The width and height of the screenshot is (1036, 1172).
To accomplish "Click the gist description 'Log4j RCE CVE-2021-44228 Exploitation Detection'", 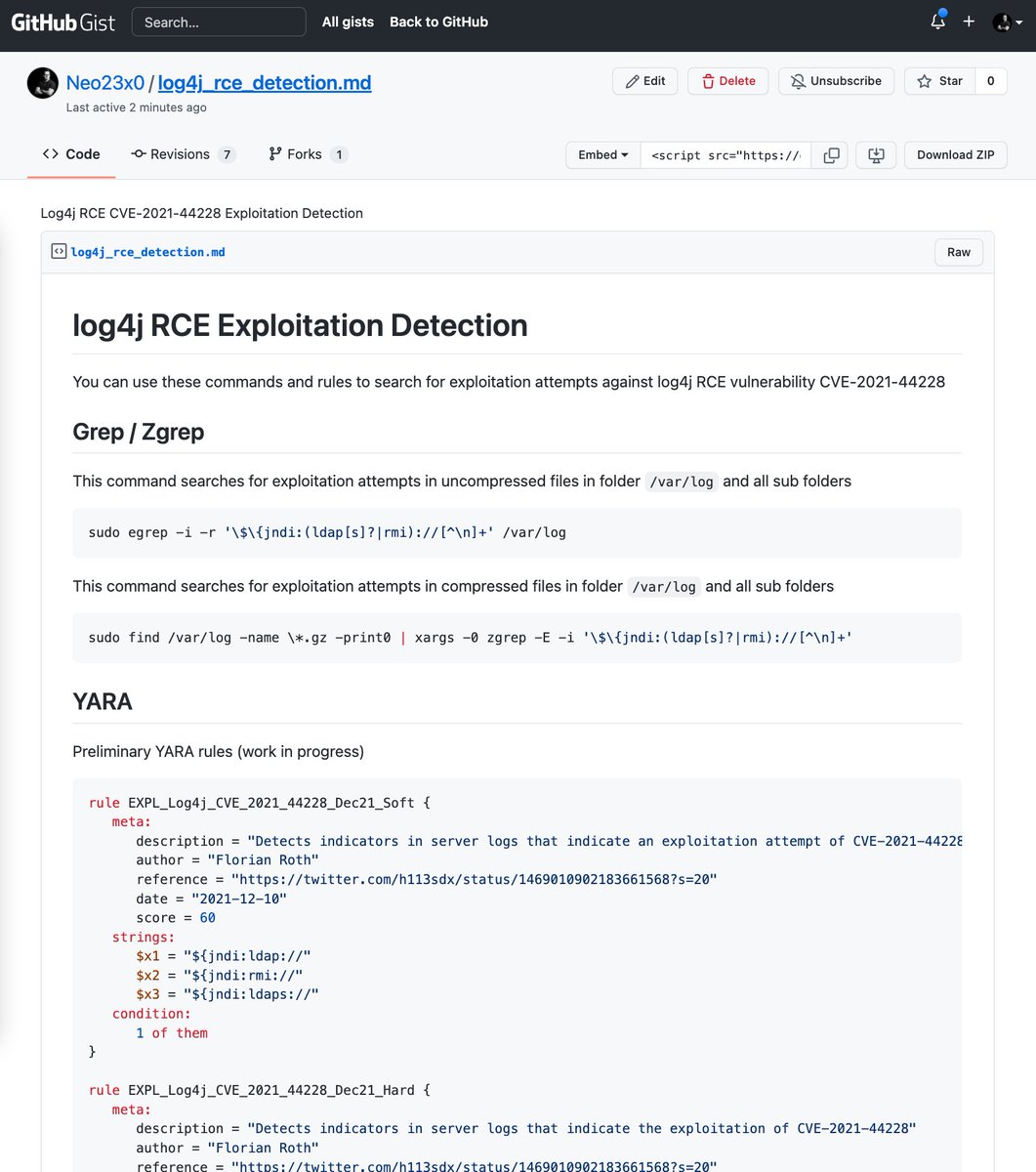I will click(x=202, y=213).
